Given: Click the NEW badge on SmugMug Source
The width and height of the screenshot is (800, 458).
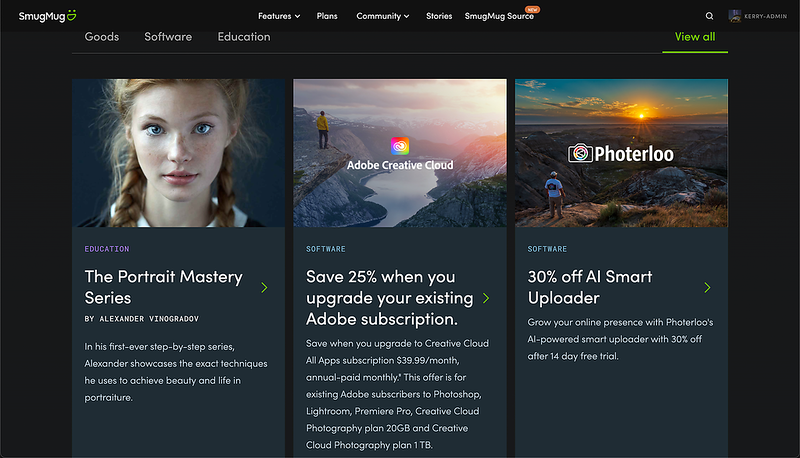Looking at the screenshot, I should click(x=532, y=9).
